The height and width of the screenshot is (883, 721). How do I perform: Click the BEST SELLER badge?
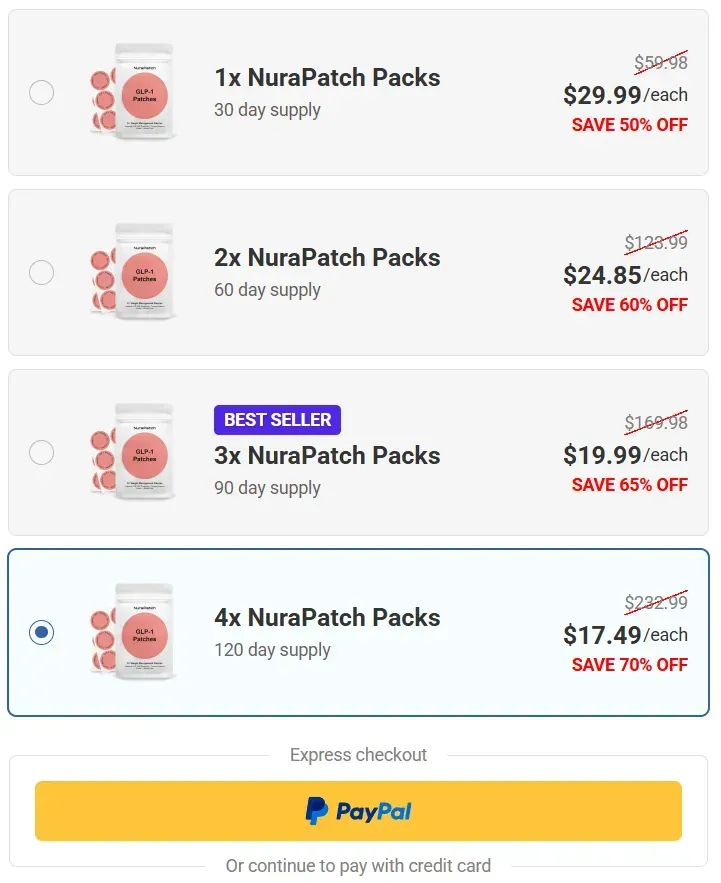[277, 420]
